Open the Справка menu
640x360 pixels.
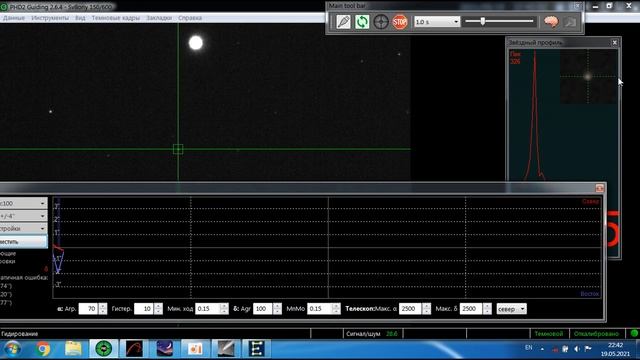(x=190, y=18)
